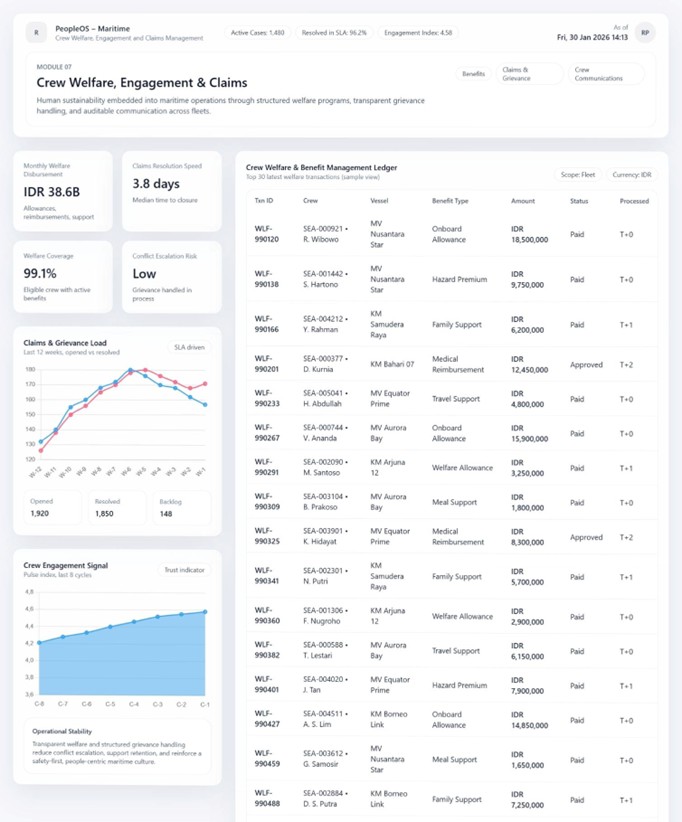Click the Engagement Index: 4.58 pill
Image resolution: width=682 pixels, height=822 pixels.
pyautogui.click(x=420, y=32)
